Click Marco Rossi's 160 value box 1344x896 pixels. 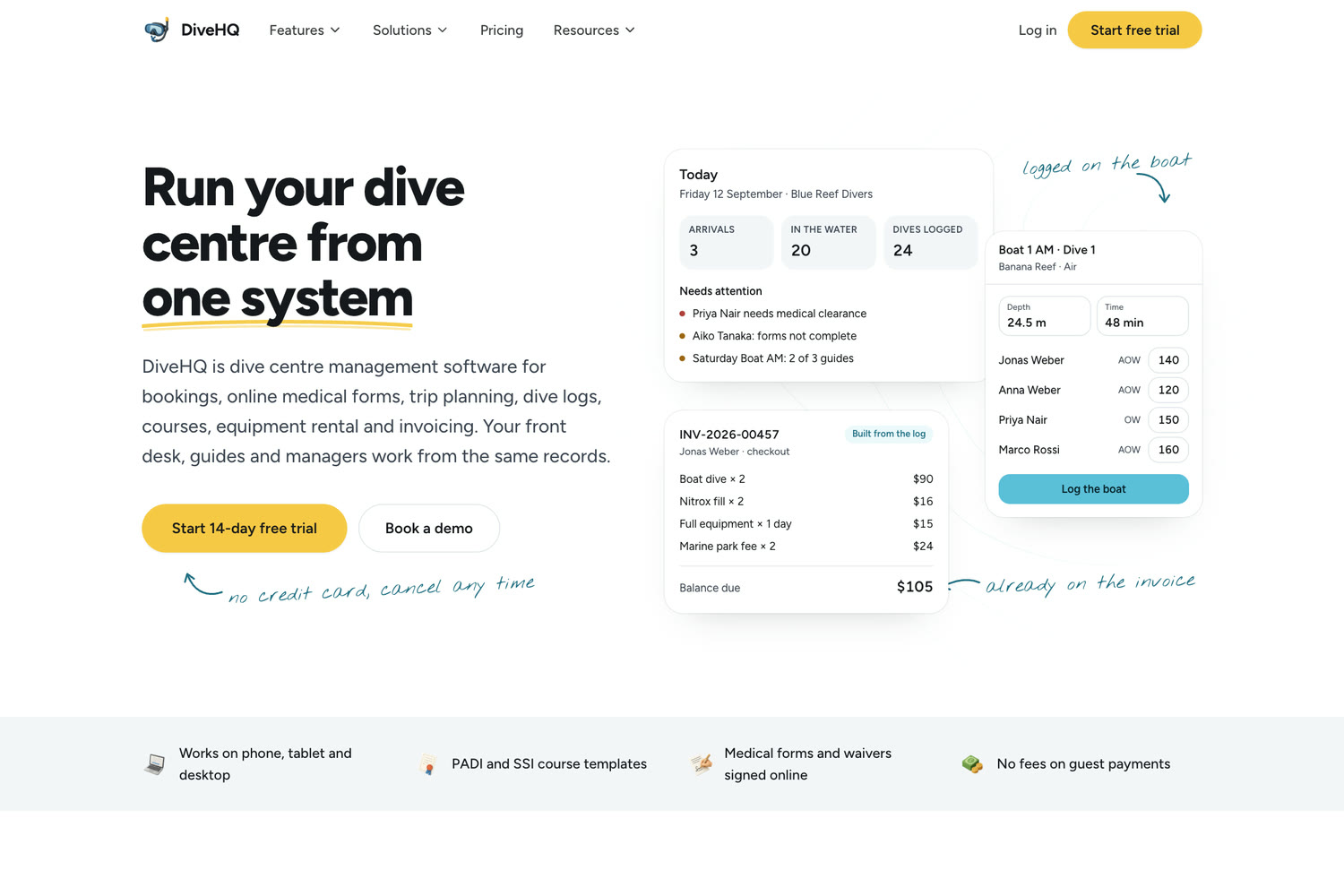tap(1168, 450)
